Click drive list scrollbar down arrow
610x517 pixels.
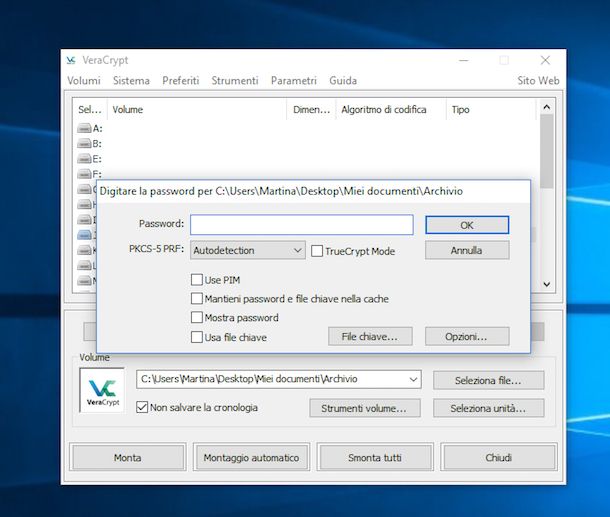546,284
